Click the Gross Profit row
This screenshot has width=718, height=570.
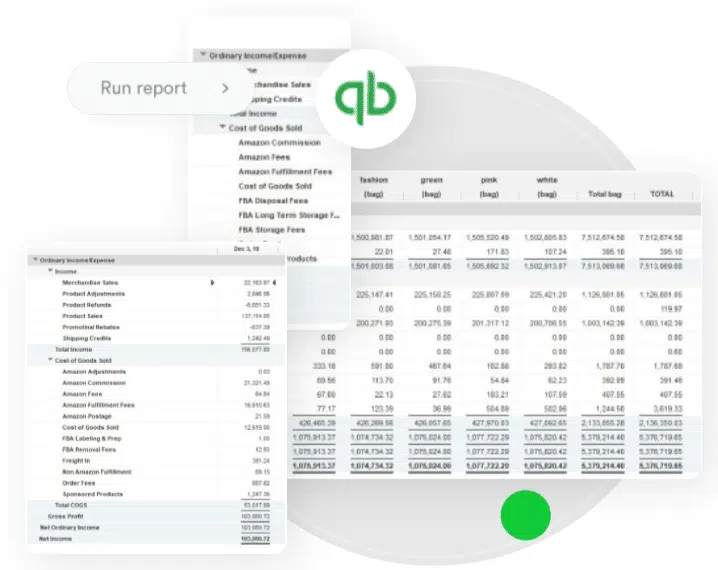click(156, 516)
